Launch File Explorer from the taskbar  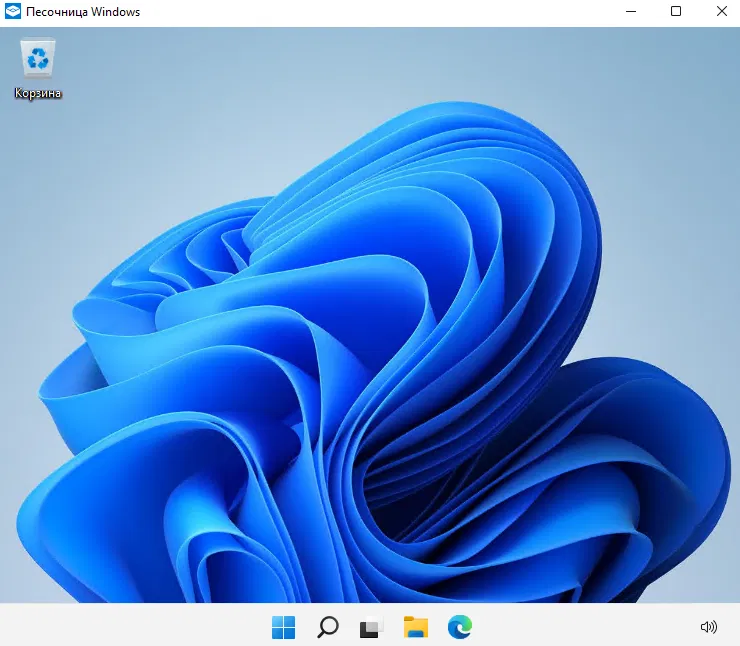pyautogui.click(x=416, y=627)
